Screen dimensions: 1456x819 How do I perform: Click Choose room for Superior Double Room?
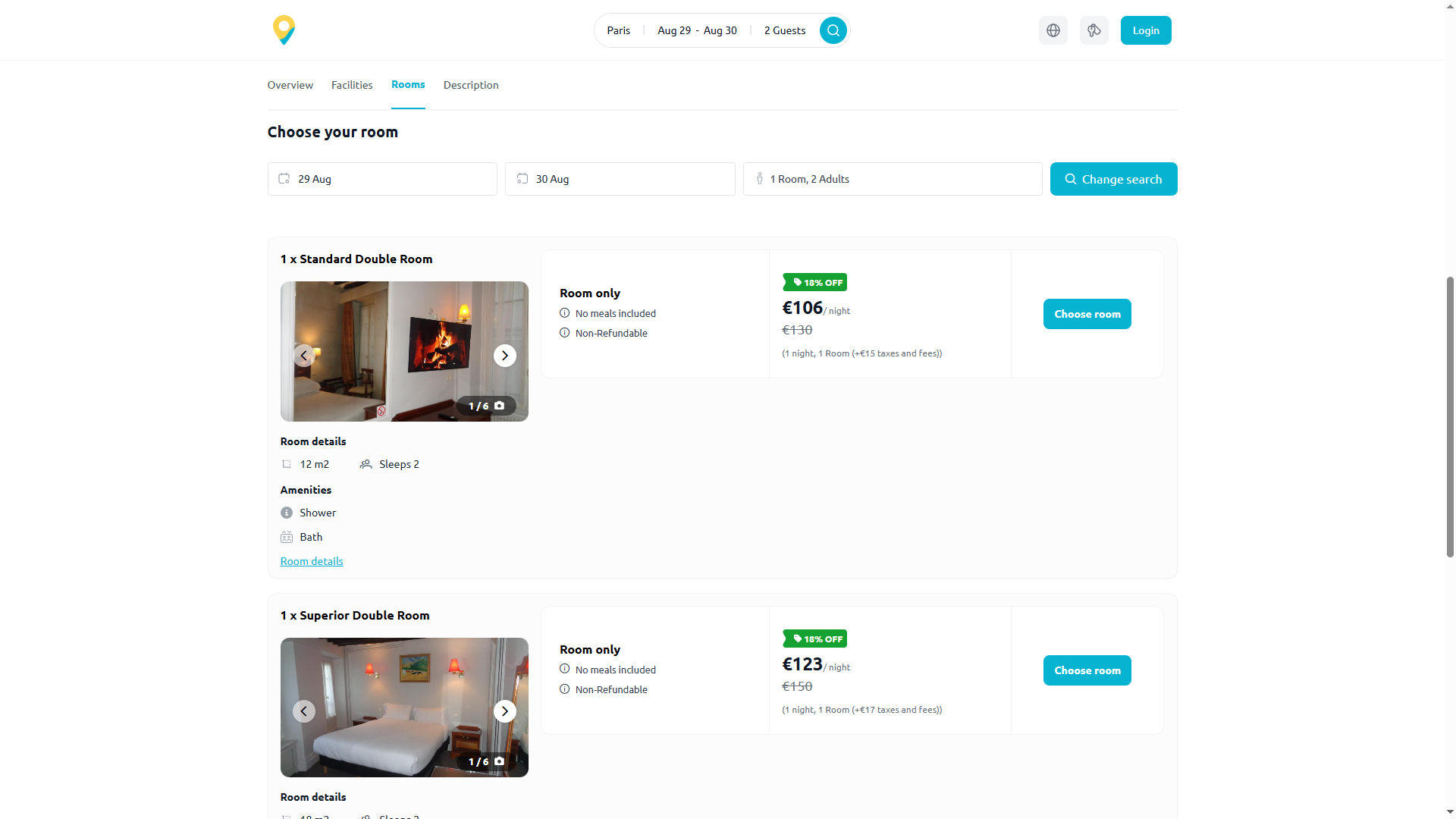point(1087,670)
